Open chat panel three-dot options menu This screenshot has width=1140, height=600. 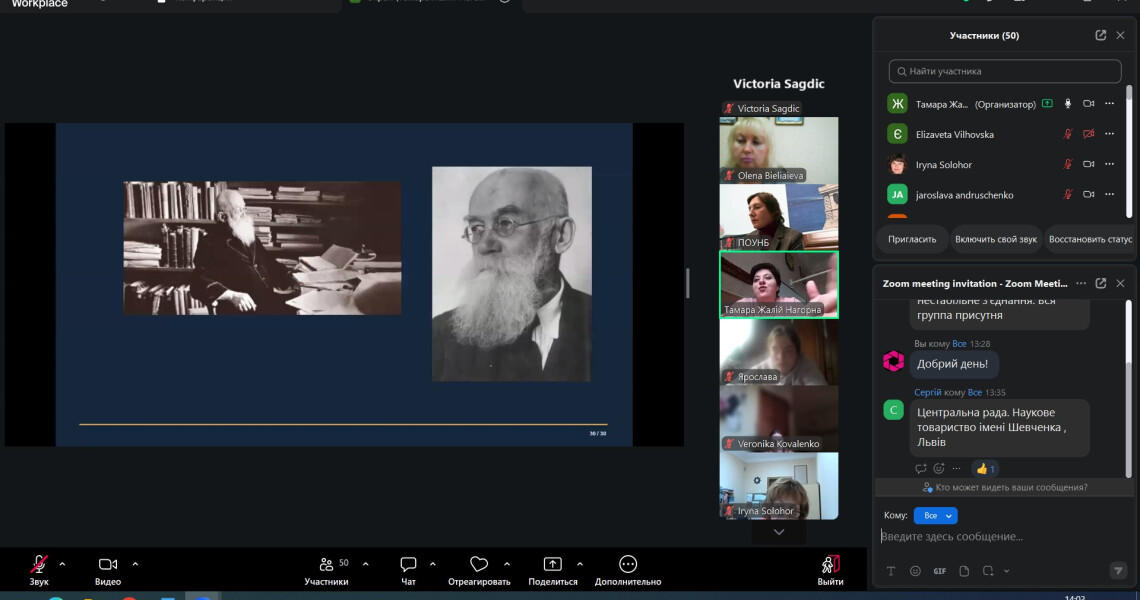(x=1081, y=284)
